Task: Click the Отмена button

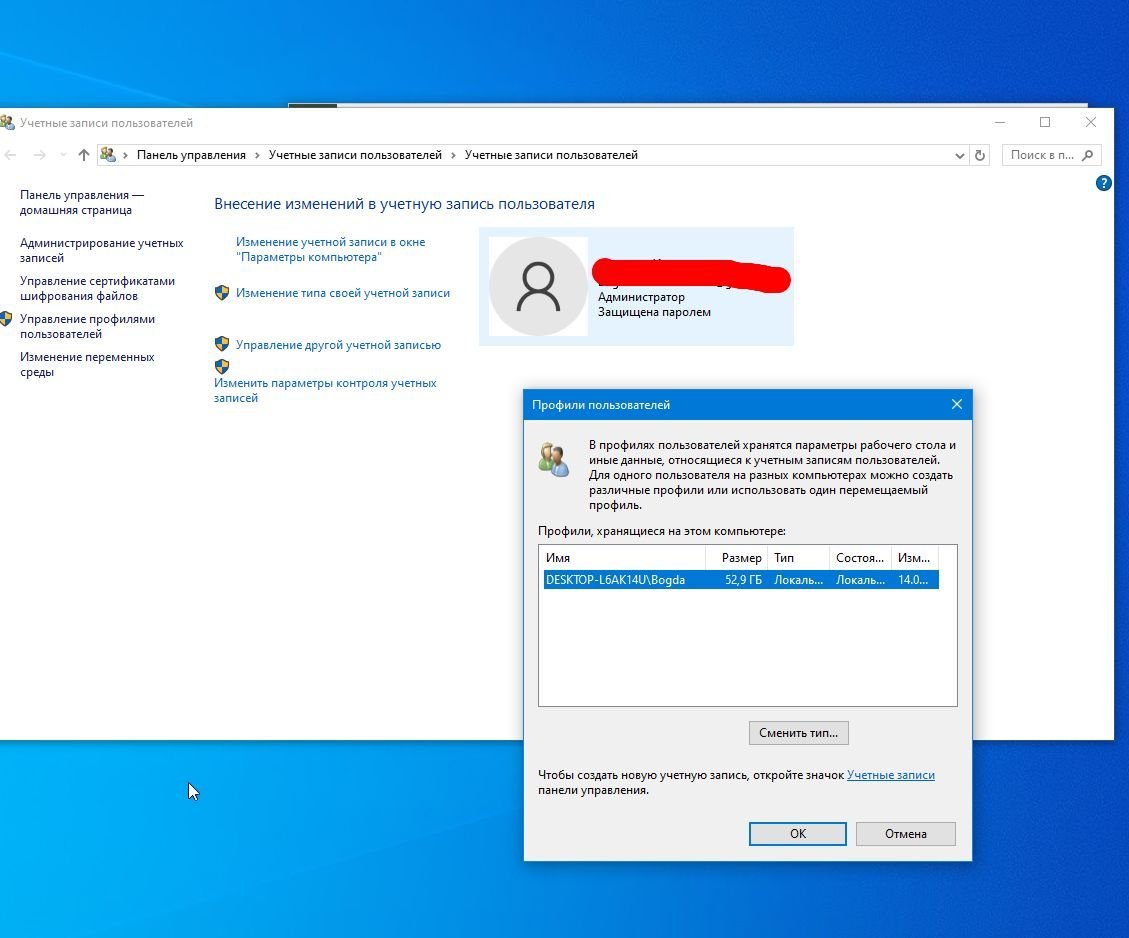Action: [905, 834]
